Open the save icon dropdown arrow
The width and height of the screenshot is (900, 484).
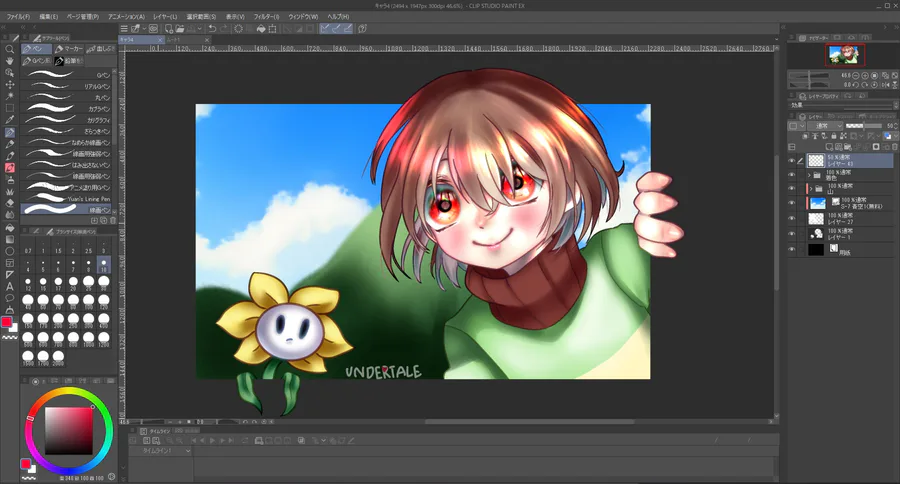coord(199,28)
